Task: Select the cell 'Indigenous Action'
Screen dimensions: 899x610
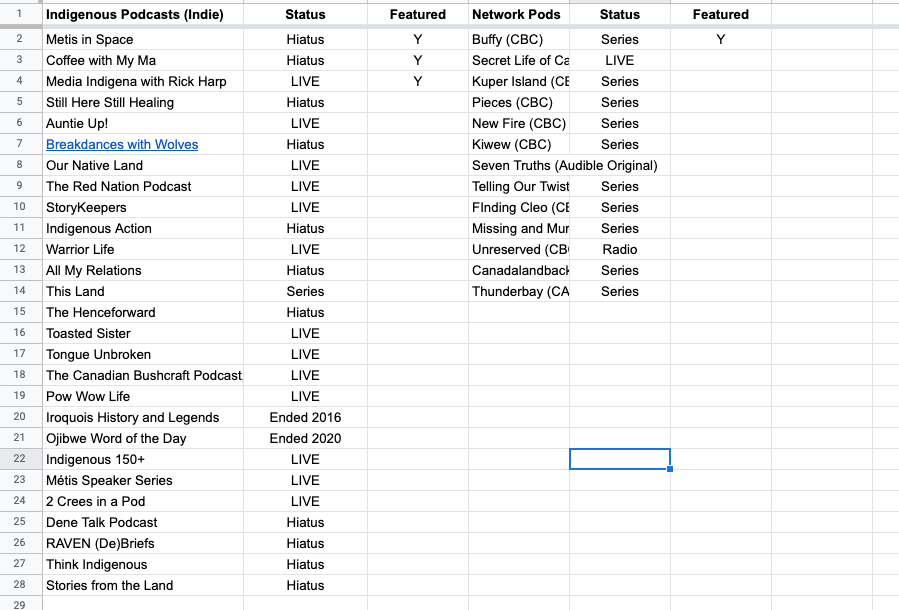Action: click(143, 228)
